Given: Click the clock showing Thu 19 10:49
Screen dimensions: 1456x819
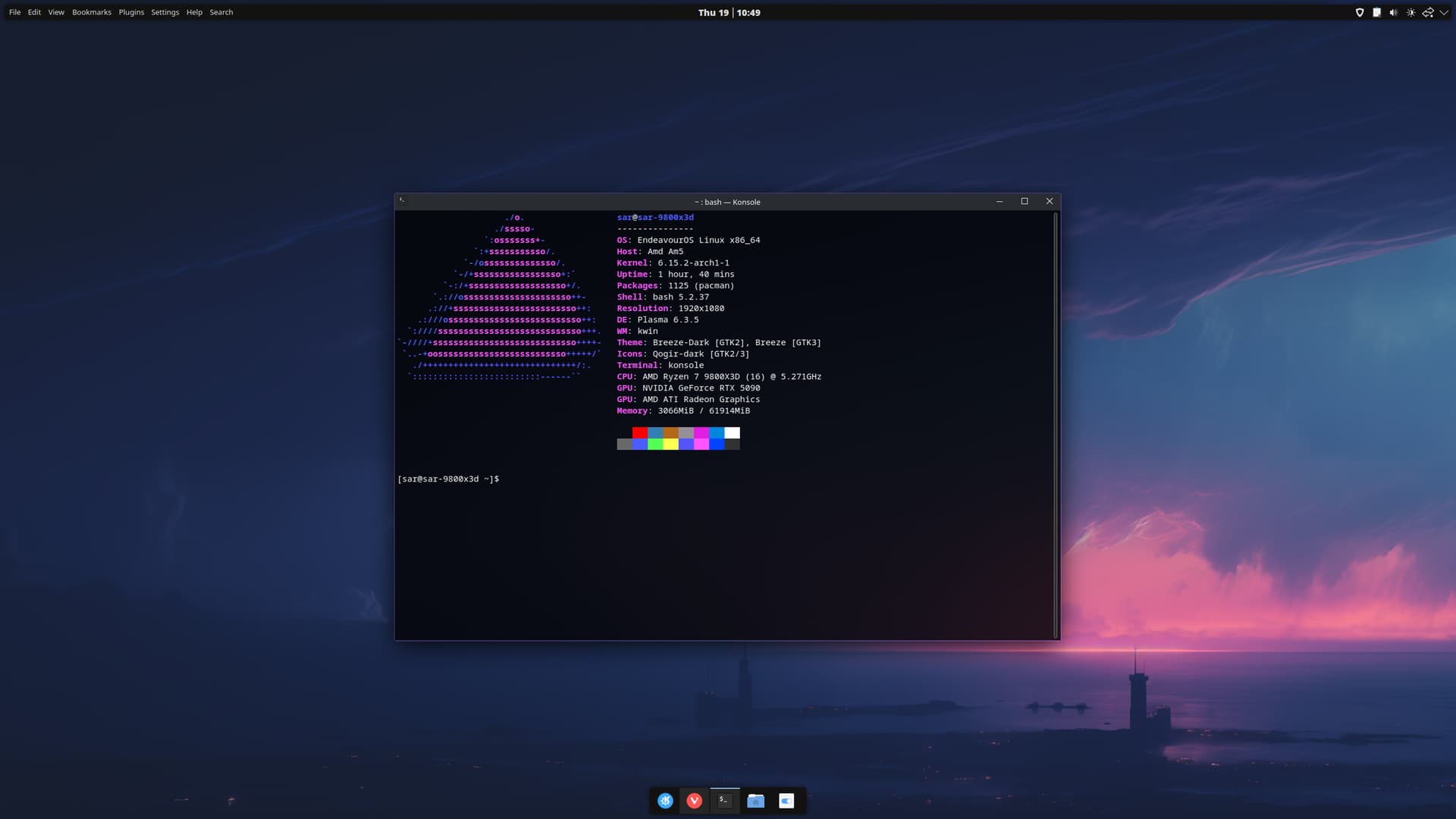Looking at the screenshot, I should point(729,12).
